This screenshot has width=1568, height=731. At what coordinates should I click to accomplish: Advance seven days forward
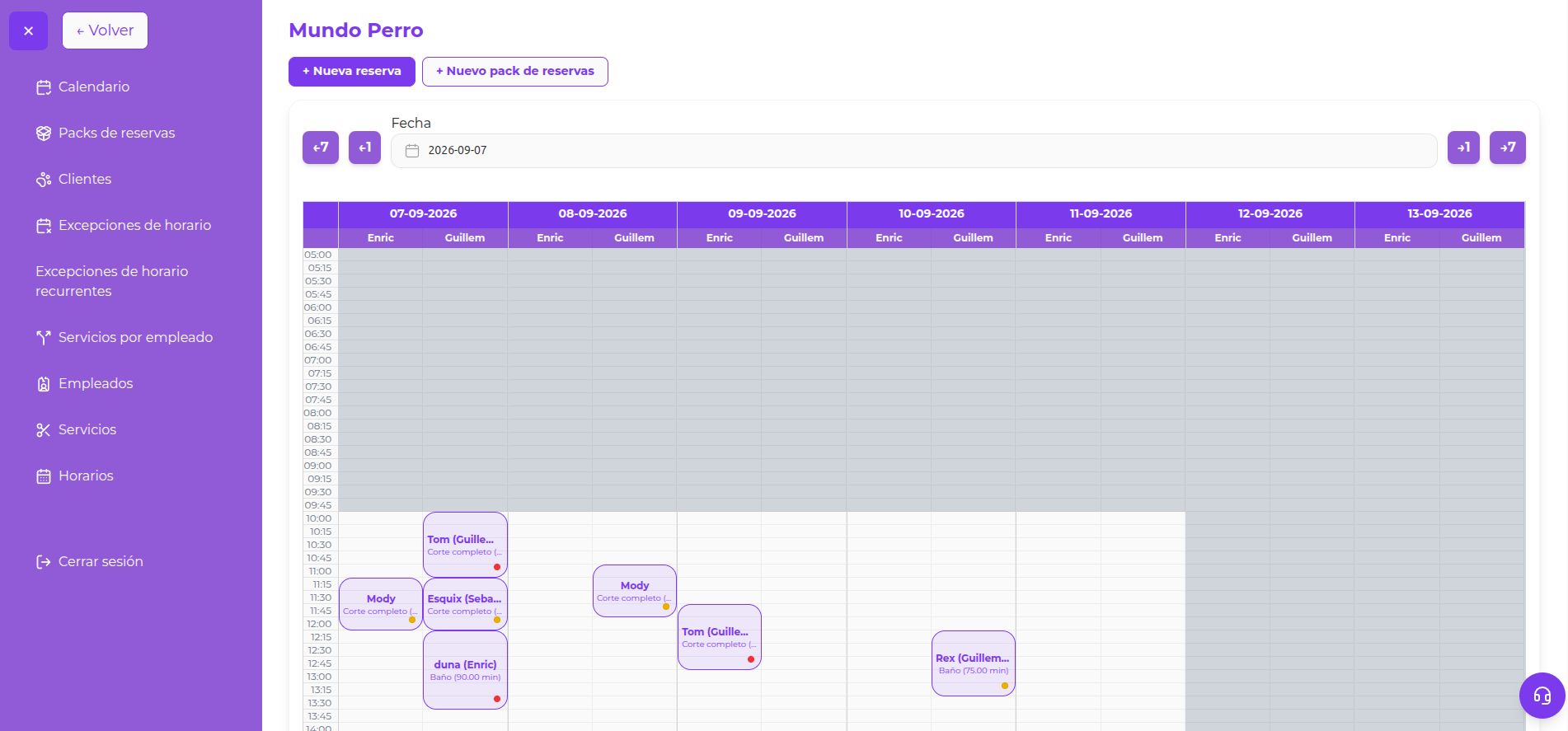pyautogui.click(x=1508, y=148)
